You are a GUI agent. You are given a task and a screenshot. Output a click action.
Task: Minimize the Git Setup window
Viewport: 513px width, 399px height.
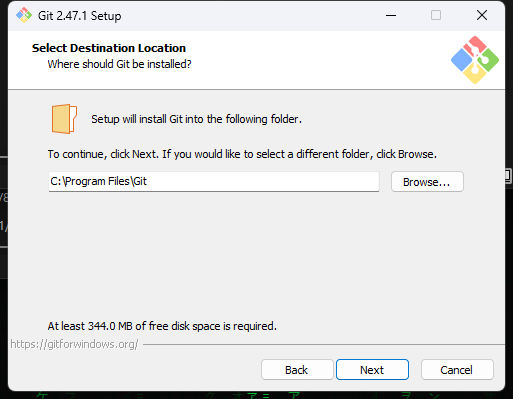point(391,15)
